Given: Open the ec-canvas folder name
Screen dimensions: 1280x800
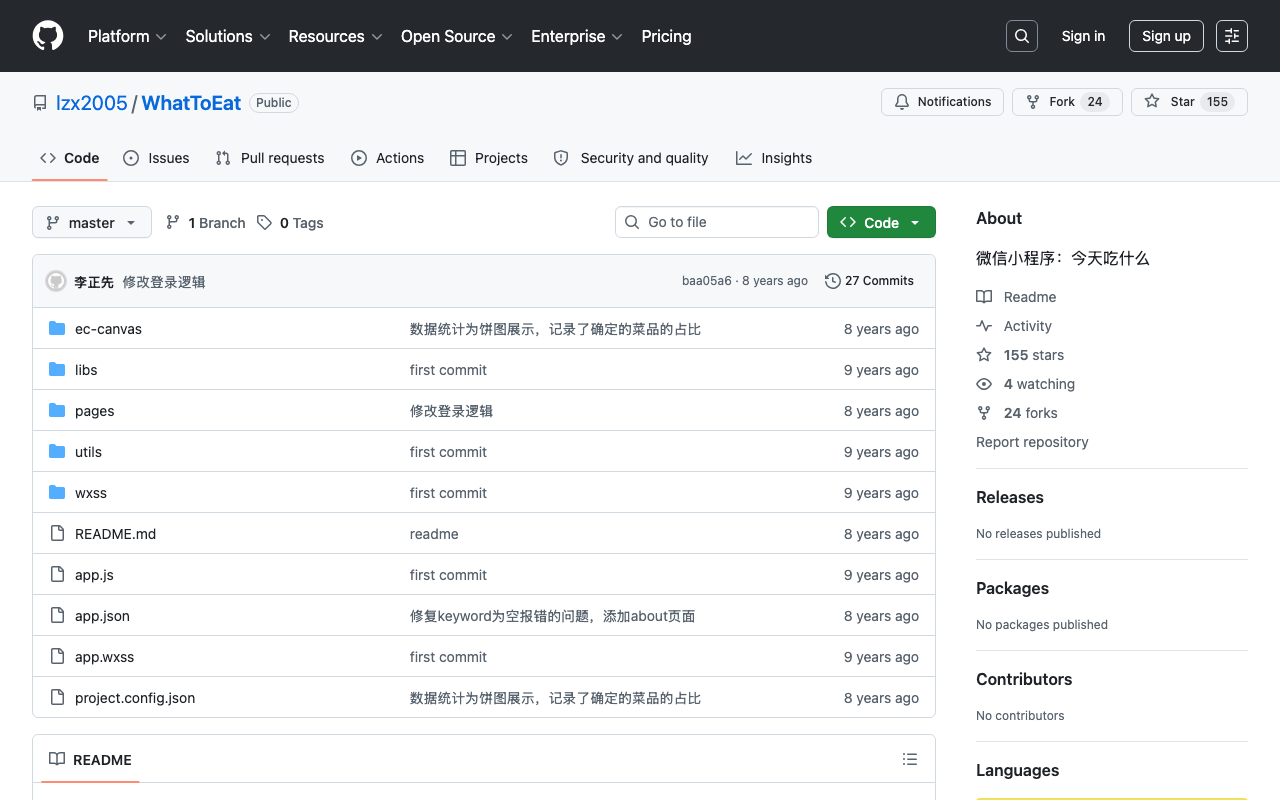Looking at the screenshot, I should (108, 329).
